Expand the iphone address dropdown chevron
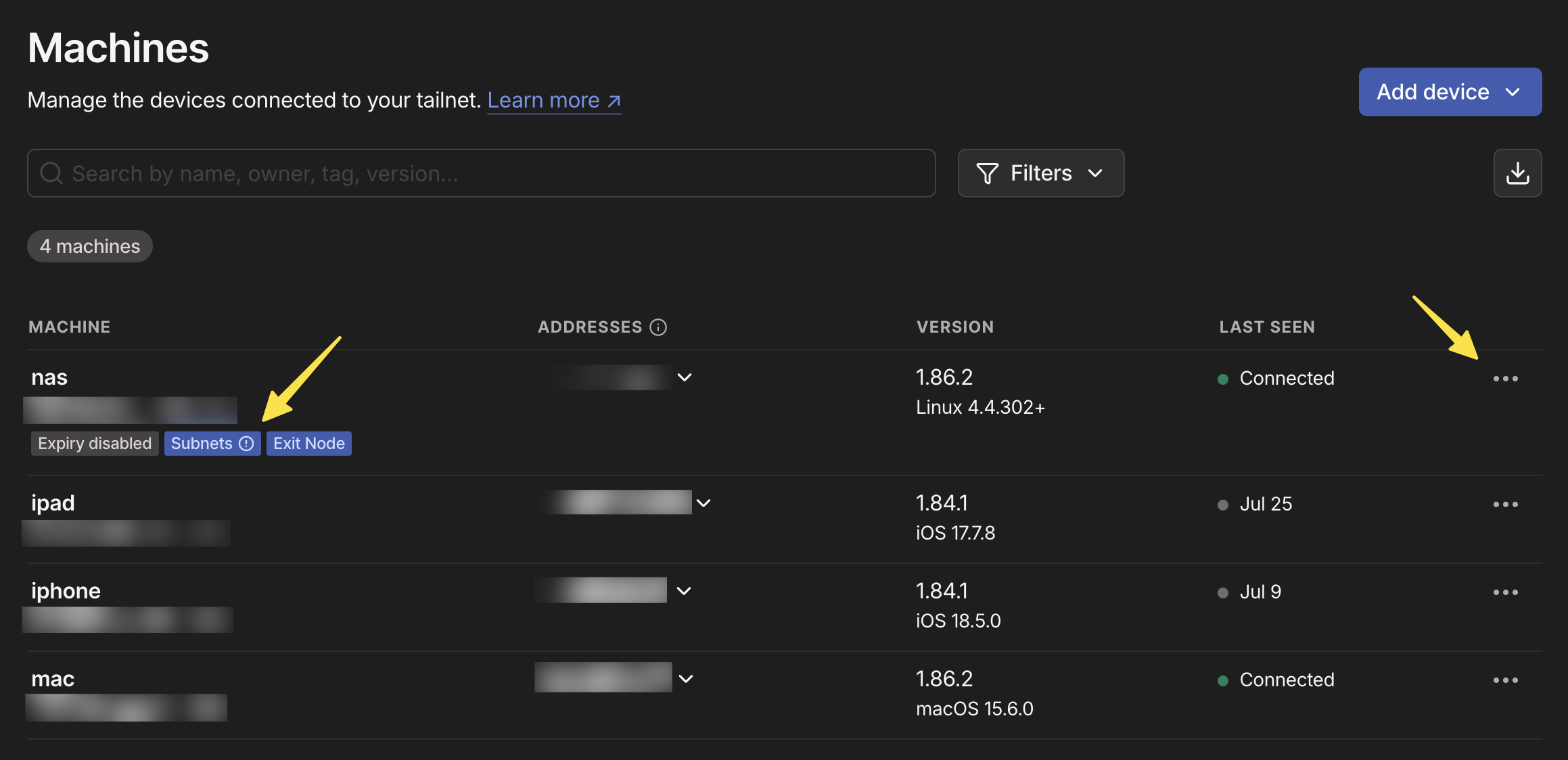This screenshot has height=760, width=1568. coord(684,591)
